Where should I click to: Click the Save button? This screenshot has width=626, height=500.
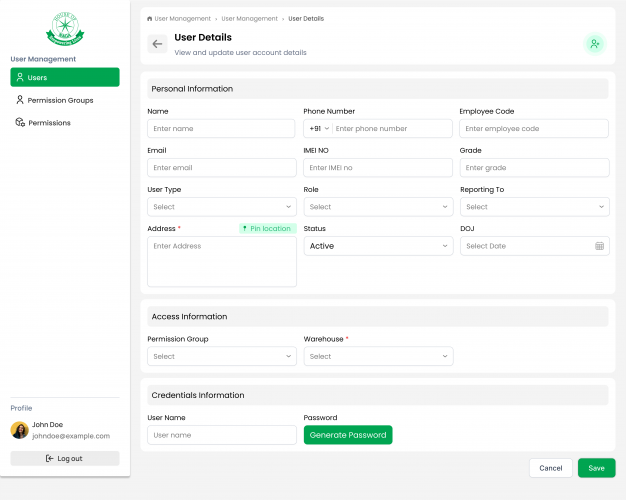[596, 468]
